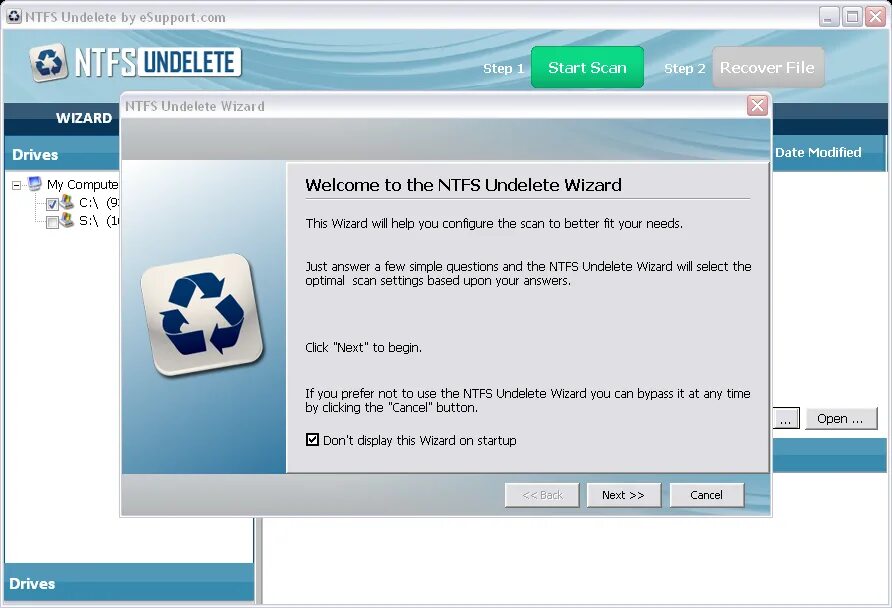Viewport: 892px width, 608px height.
Task: Click the Step 2 label
Action: (685, 68)
